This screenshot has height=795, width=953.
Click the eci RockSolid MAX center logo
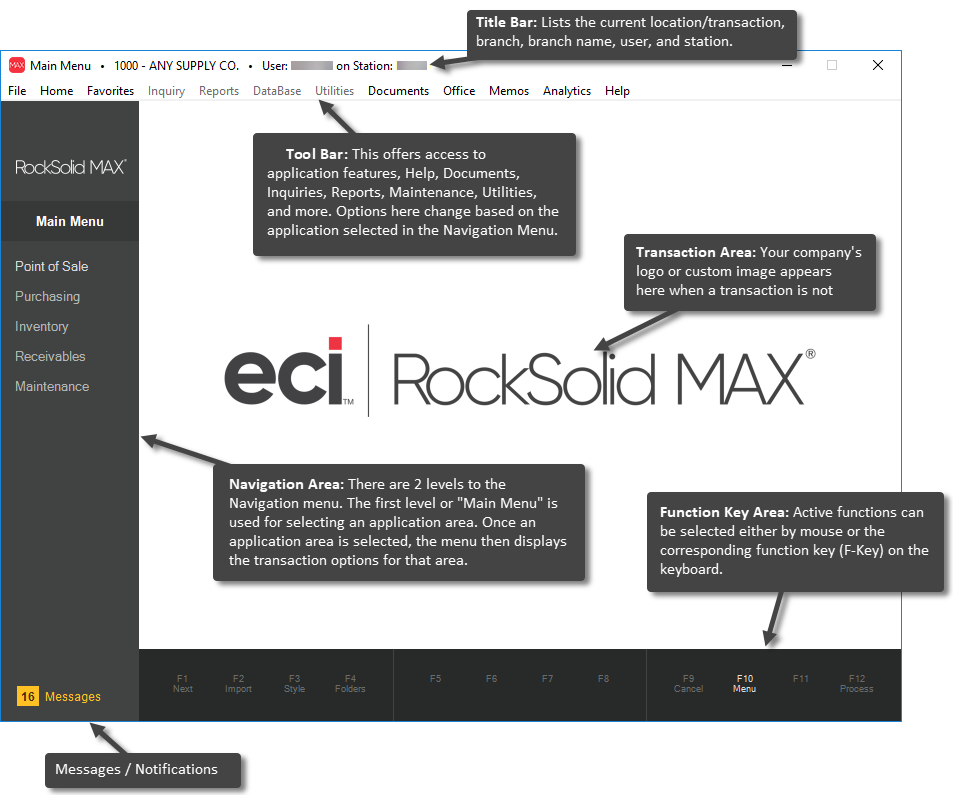520,371
